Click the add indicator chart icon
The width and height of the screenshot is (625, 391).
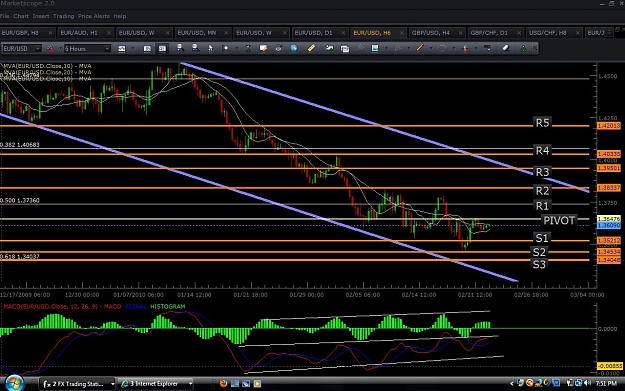(329, 48)
